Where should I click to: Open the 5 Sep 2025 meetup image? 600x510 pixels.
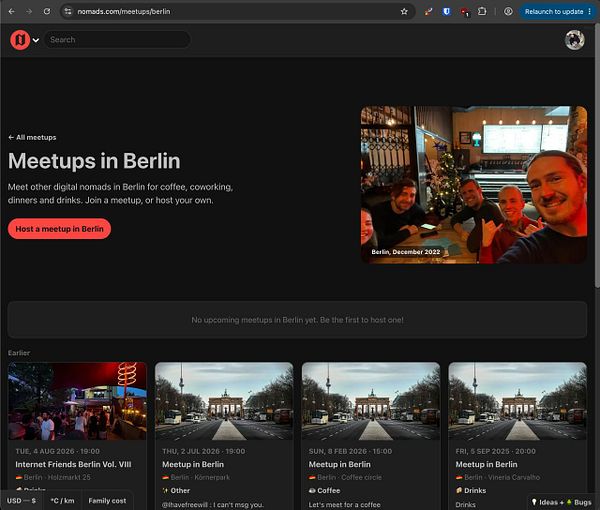click(518, 401)
